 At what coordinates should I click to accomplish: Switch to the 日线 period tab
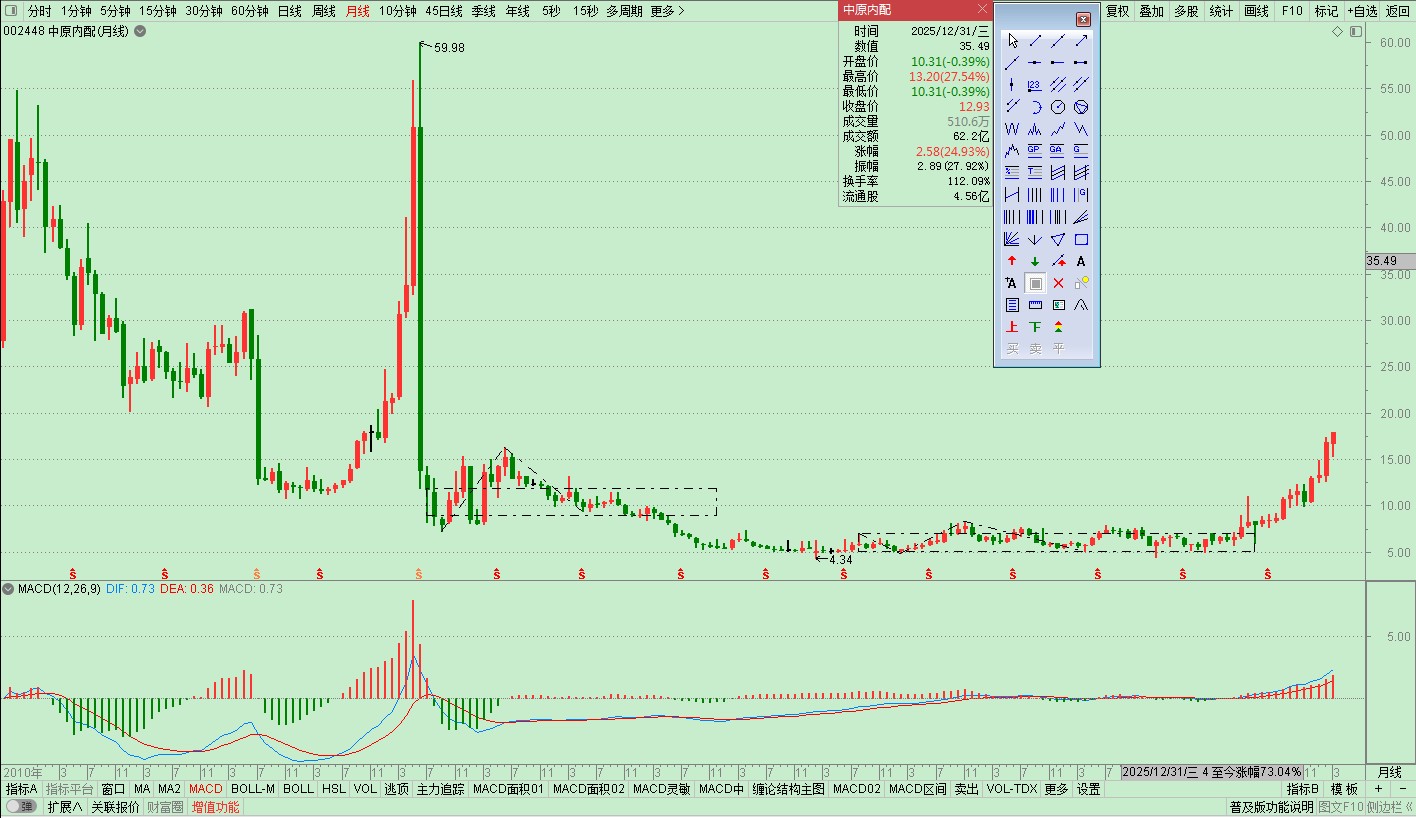point(289,11)
